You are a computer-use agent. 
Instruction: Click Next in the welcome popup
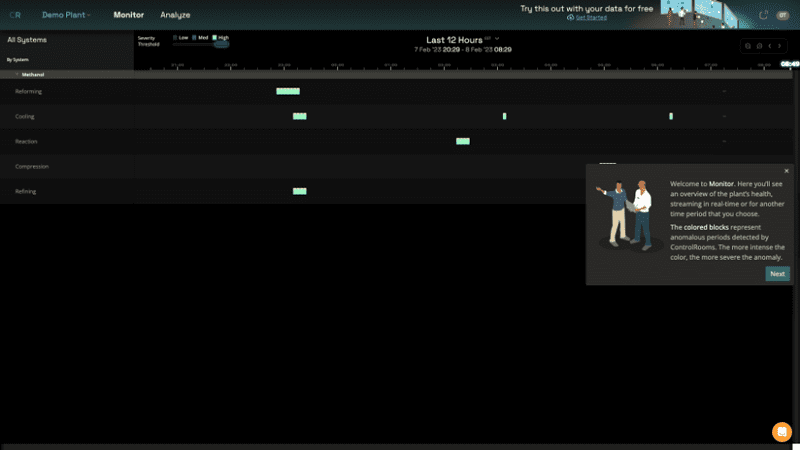coord(777,274)
